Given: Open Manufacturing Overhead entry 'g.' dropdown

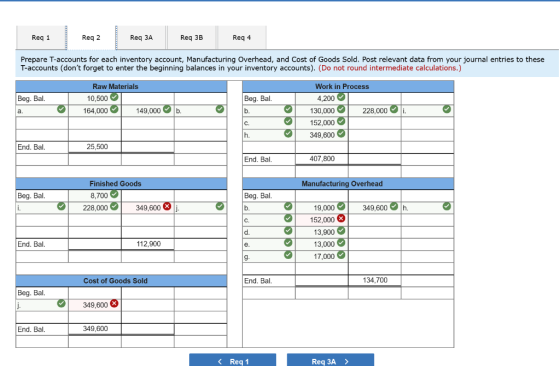Looking at the screenshot, I should coord(269,256).
